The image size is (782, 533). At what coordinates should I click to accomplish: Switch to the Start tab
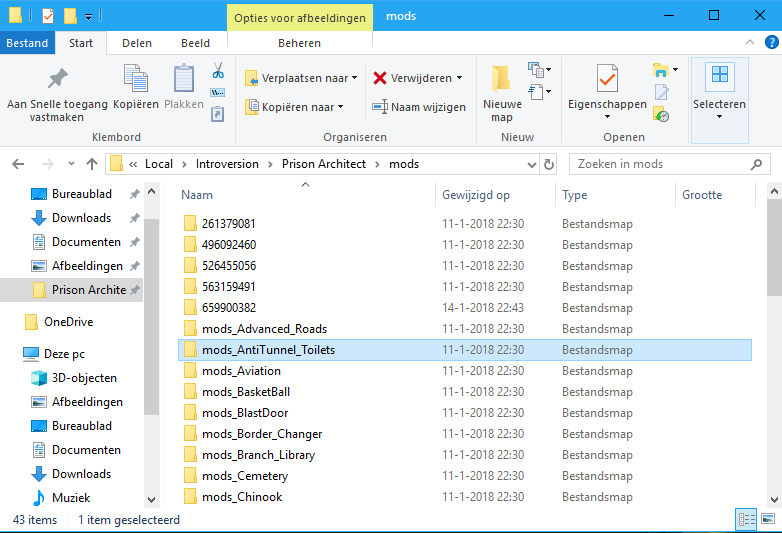81,43
